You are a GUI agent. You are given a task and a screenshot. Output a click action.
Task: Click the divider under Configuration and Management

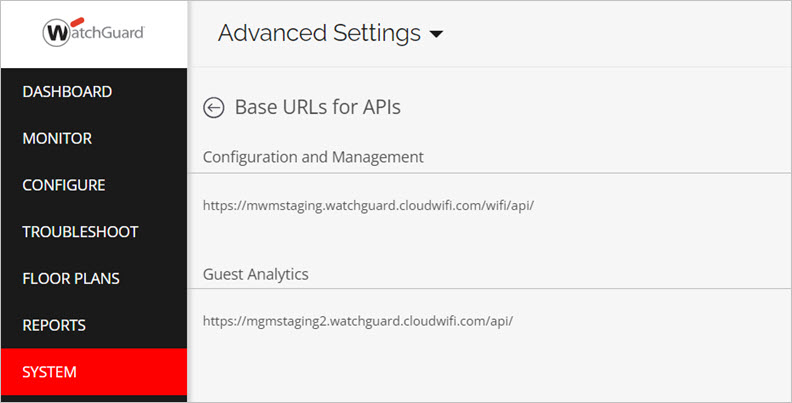coord(490,173)
